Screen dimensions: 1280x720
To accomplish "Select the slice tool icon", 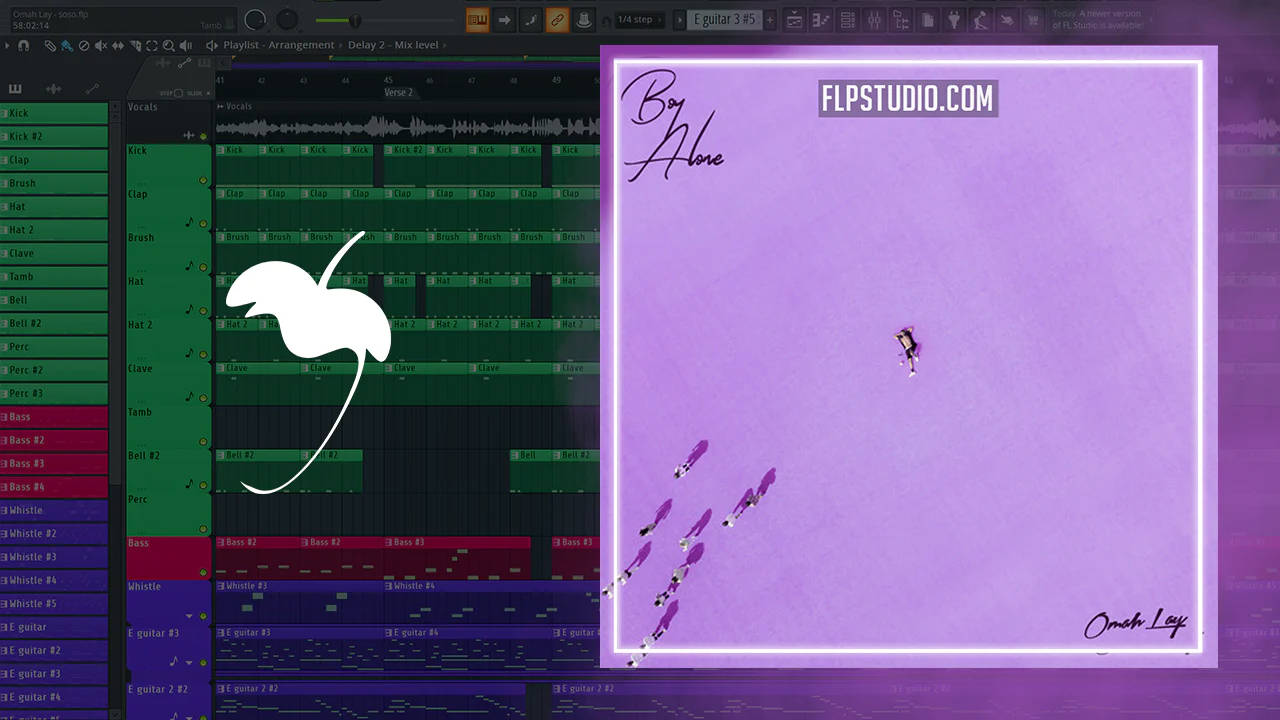I will [135, 45].
